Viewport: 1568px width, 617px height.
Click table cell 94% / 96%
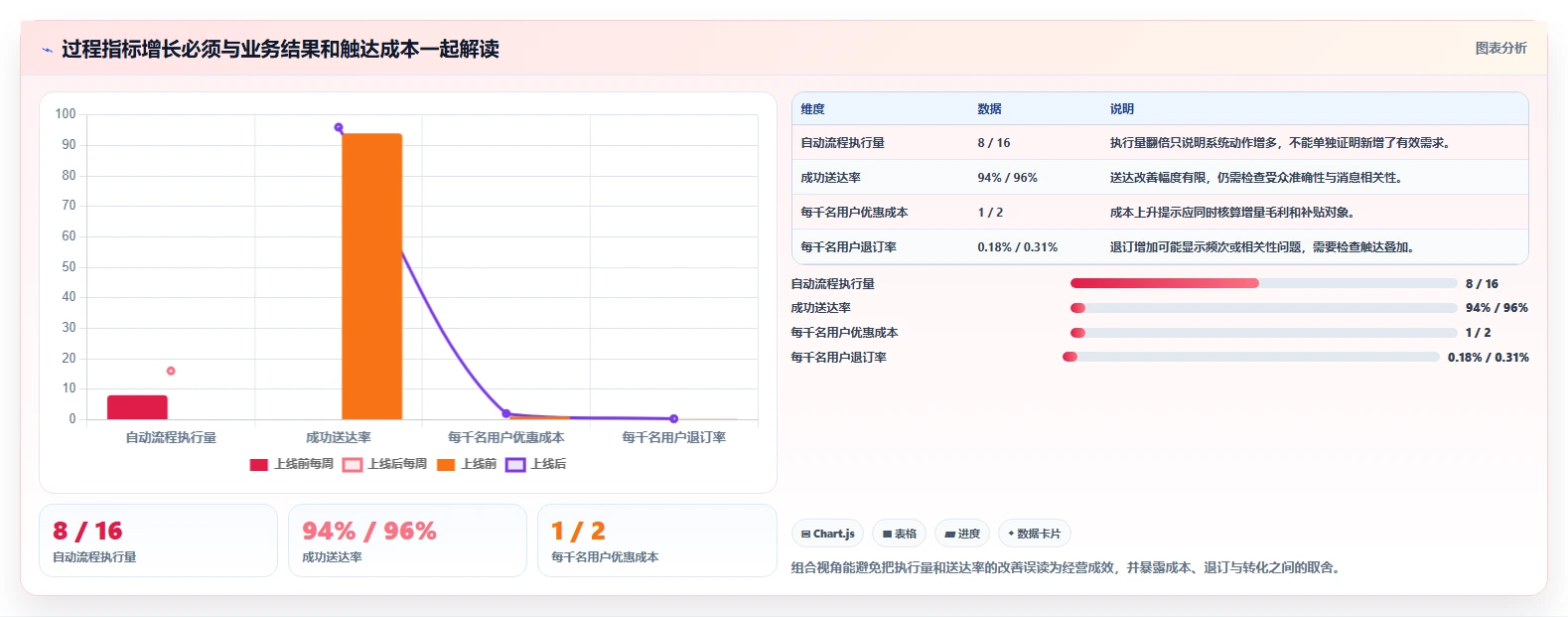tap(1007, 178)
